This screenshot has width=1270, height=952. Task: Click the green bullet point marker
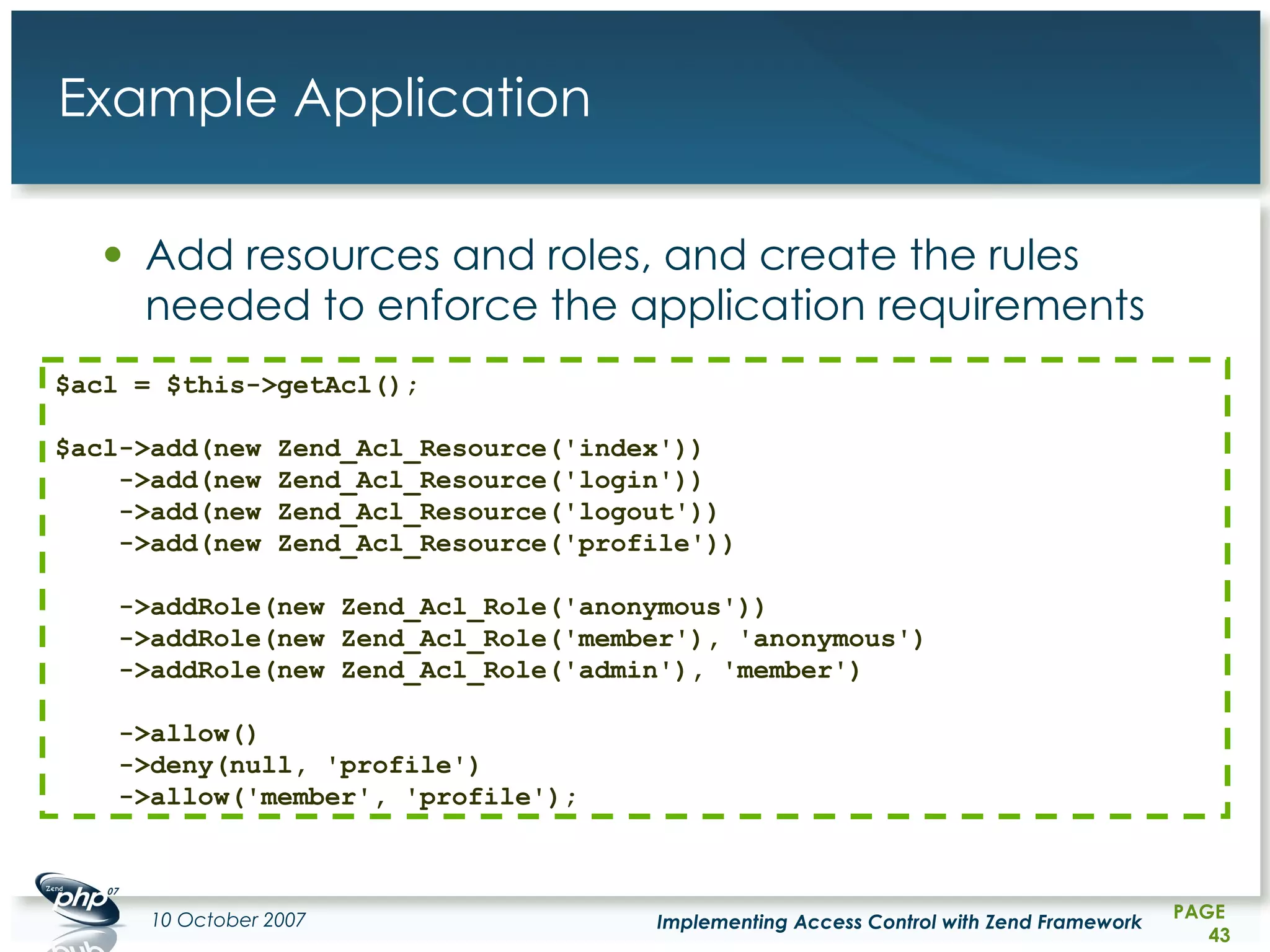pos(113,255)
